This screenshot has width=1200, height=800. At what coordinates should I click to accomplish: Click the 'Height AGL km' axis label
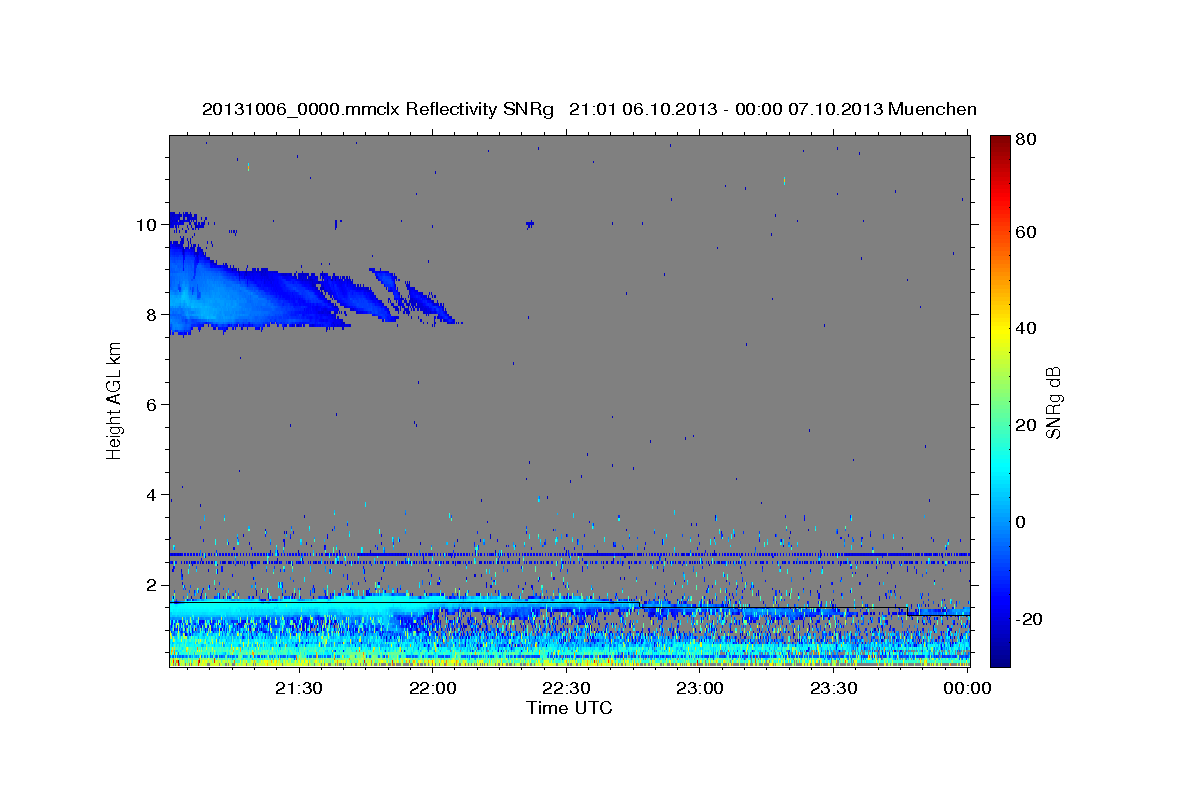114,400
